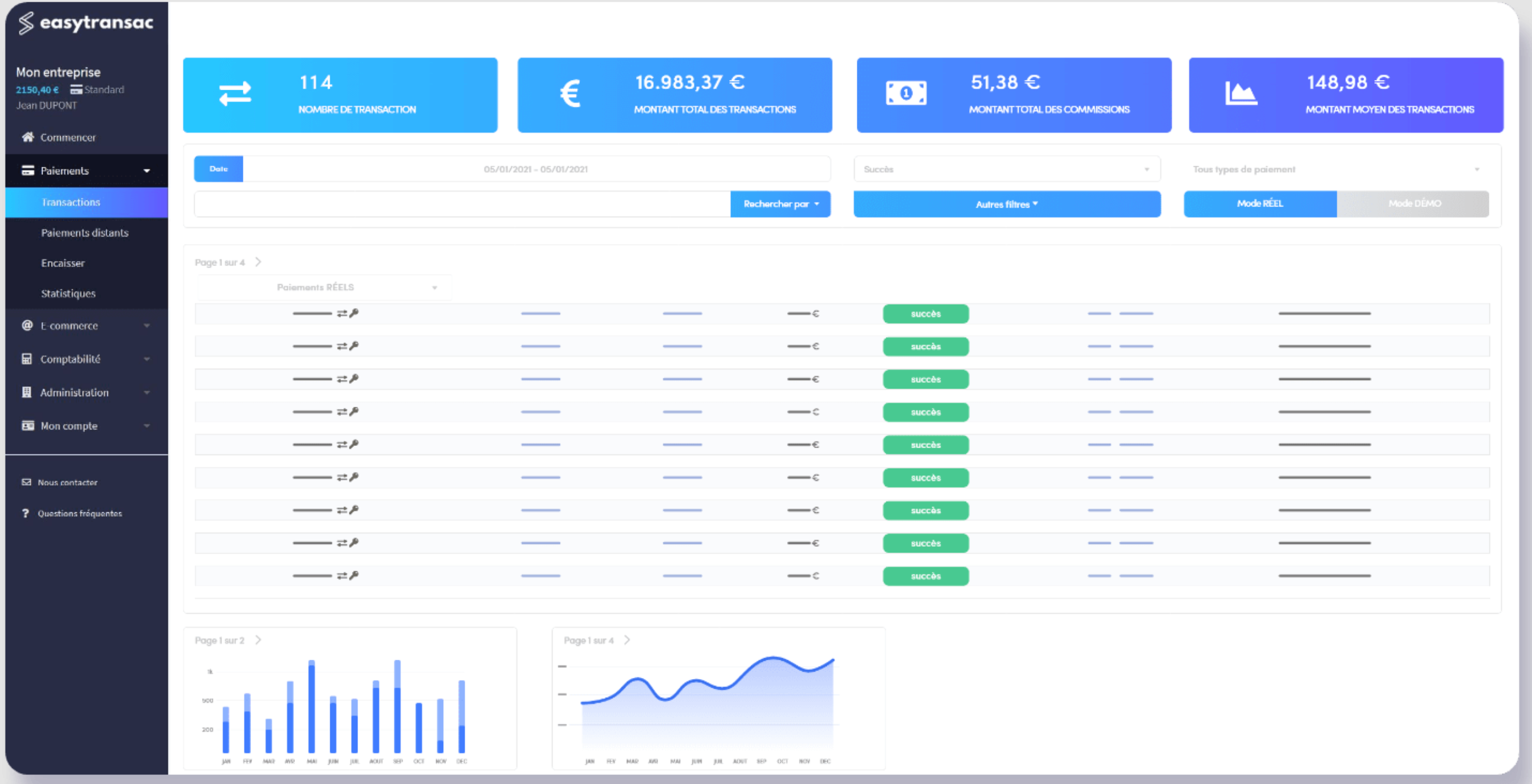Click the question mark icon for Questions fréquentes
Screen dimensions: 1532x784
26,513
